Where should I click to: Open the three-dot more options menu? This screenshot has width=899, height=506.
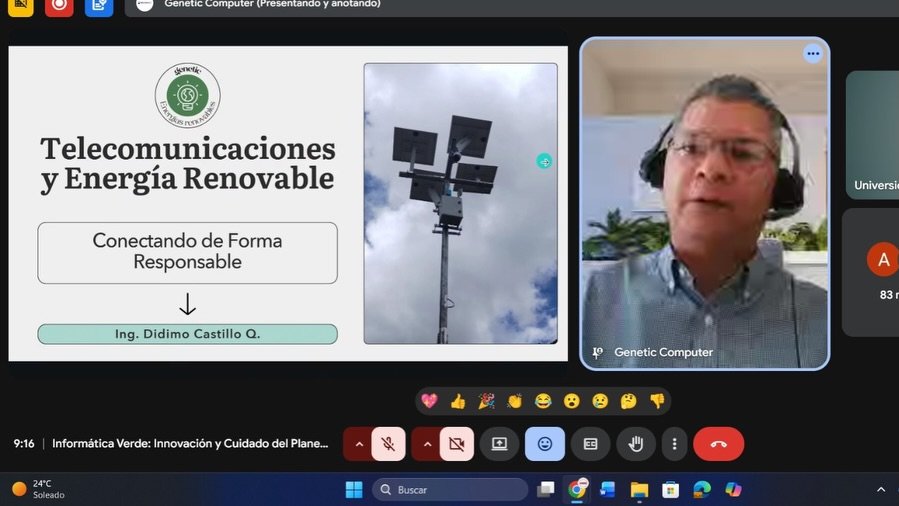pos(675,444)
